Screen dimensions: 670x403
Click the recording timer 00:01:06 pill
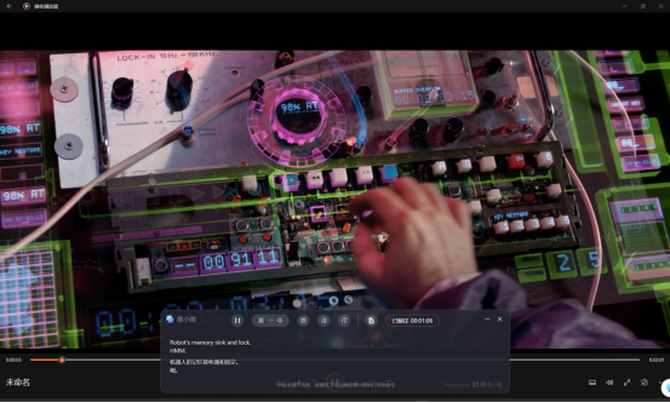coord(412,321)
